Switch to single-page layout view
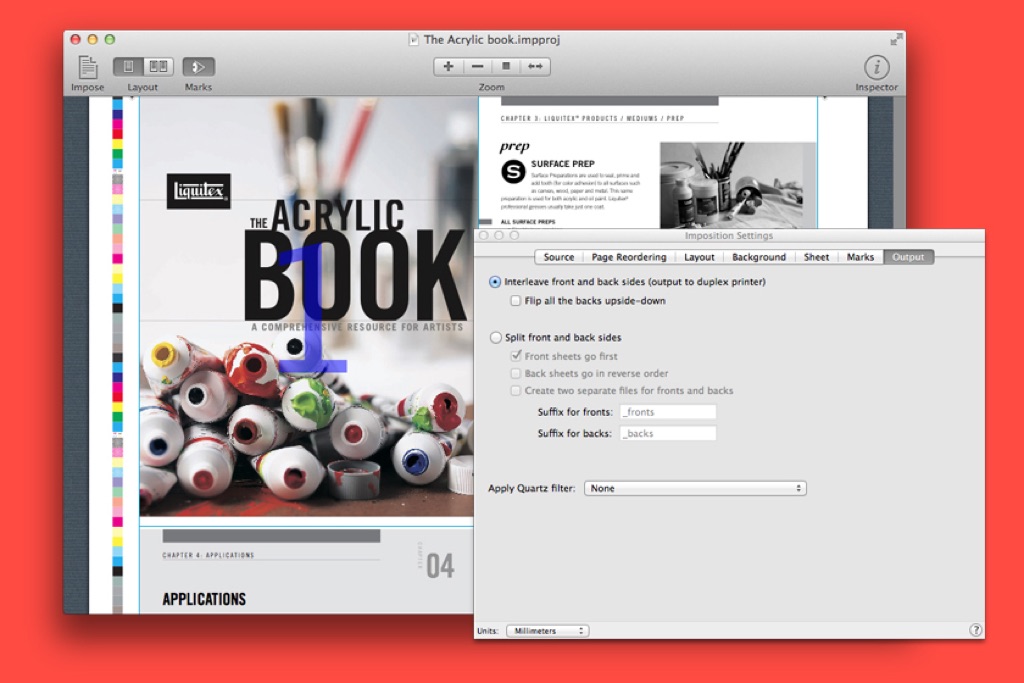Screen dimensions: 1024x683 (x=129, y=66)
